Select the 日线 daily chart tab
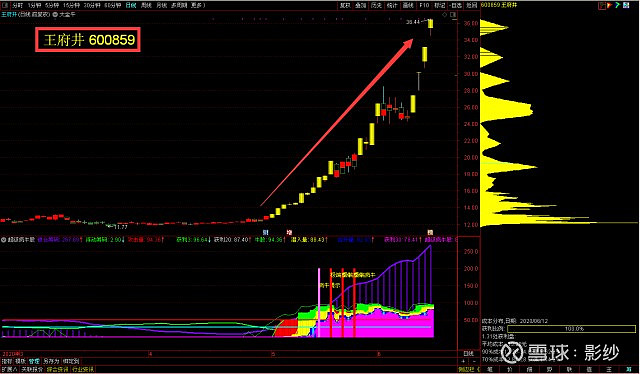Viewport: 640px width, 374px height. click(x=131, y=5)
